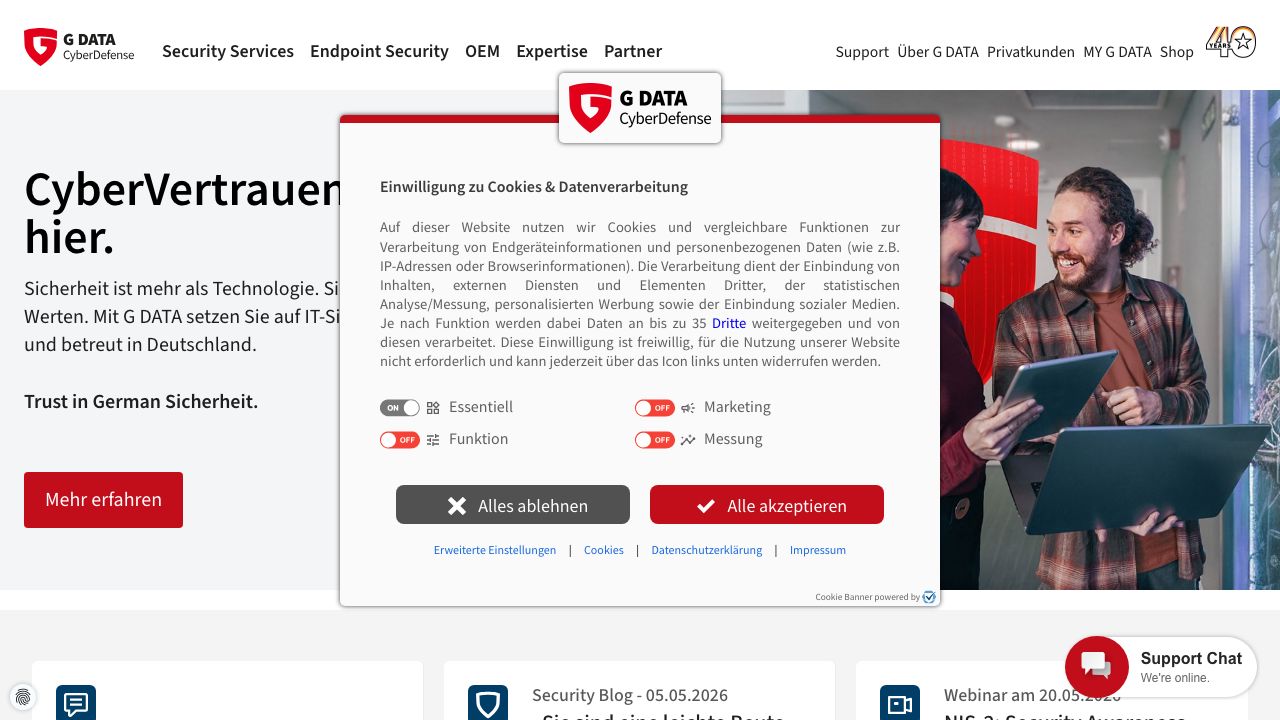Visit the Shop
1280x720 pixels.
[x=1177, y=52]
